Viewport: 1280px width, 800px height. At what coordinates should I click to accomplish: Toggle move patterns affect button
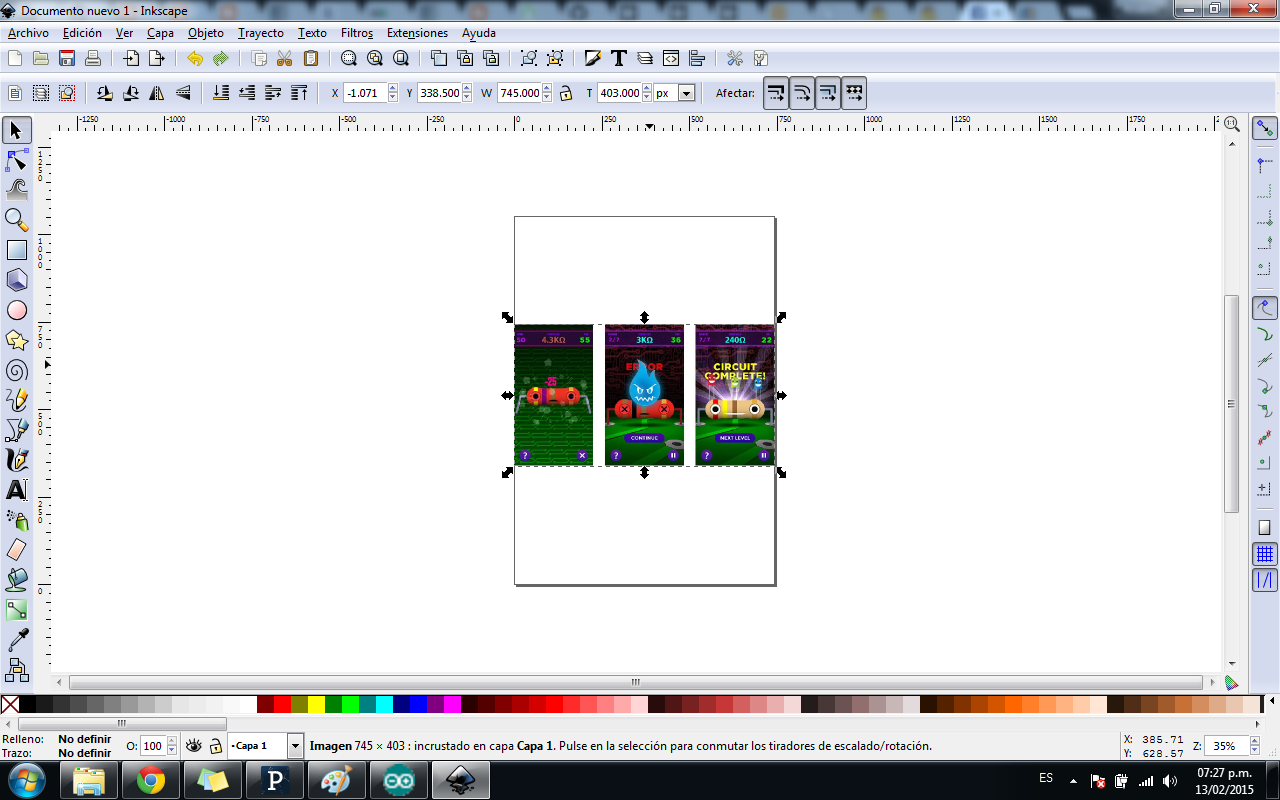coord(854,93)
